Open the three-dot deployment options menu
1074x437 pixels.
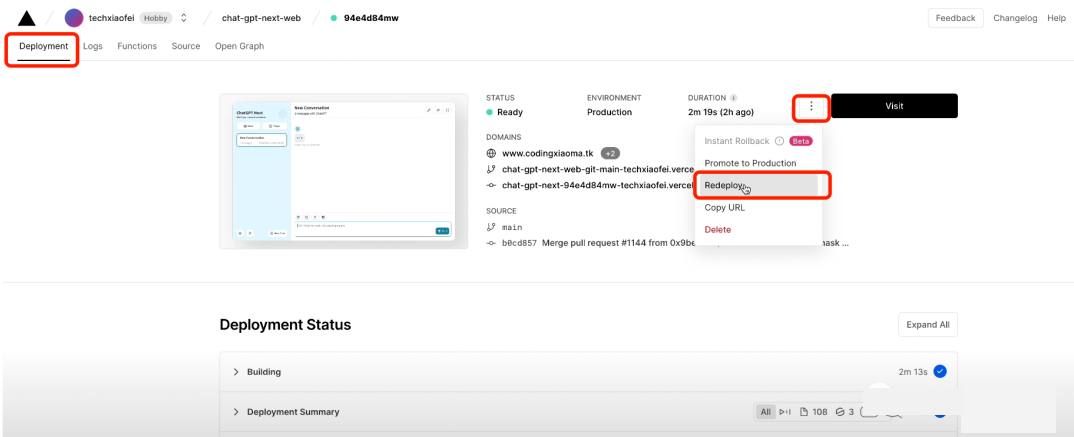pyautogui.click(x=812, y=106)
